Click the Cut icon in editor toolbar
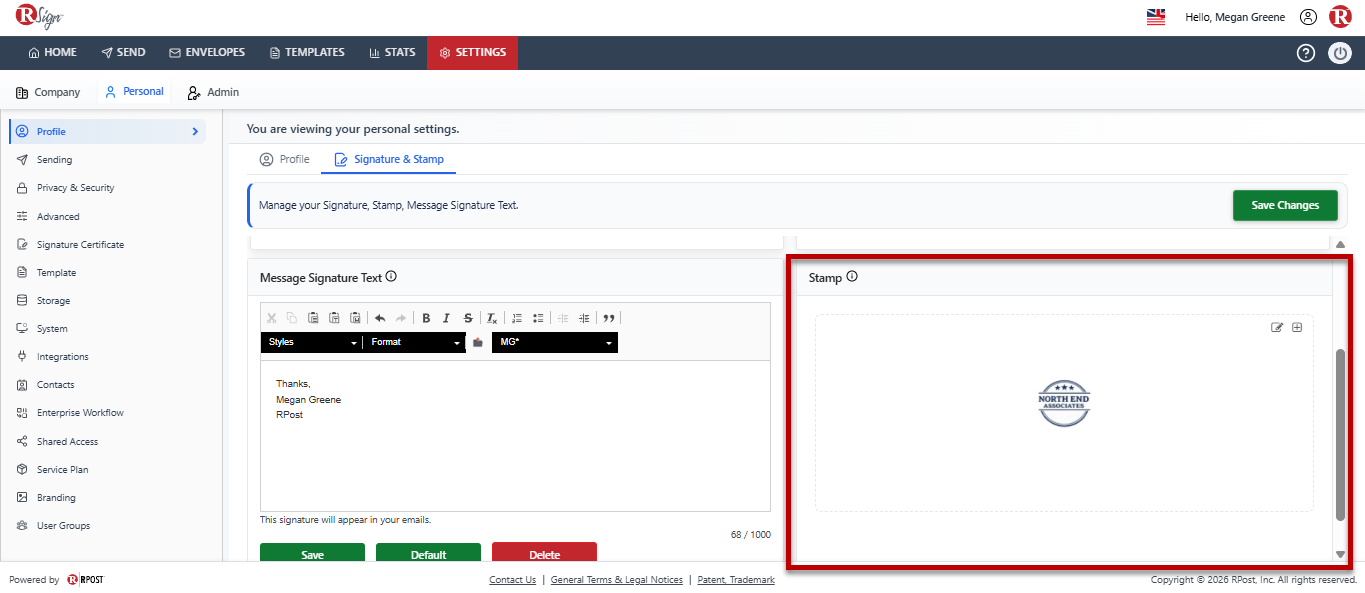Screen dimensions: 1365x593 coord(271,318)
